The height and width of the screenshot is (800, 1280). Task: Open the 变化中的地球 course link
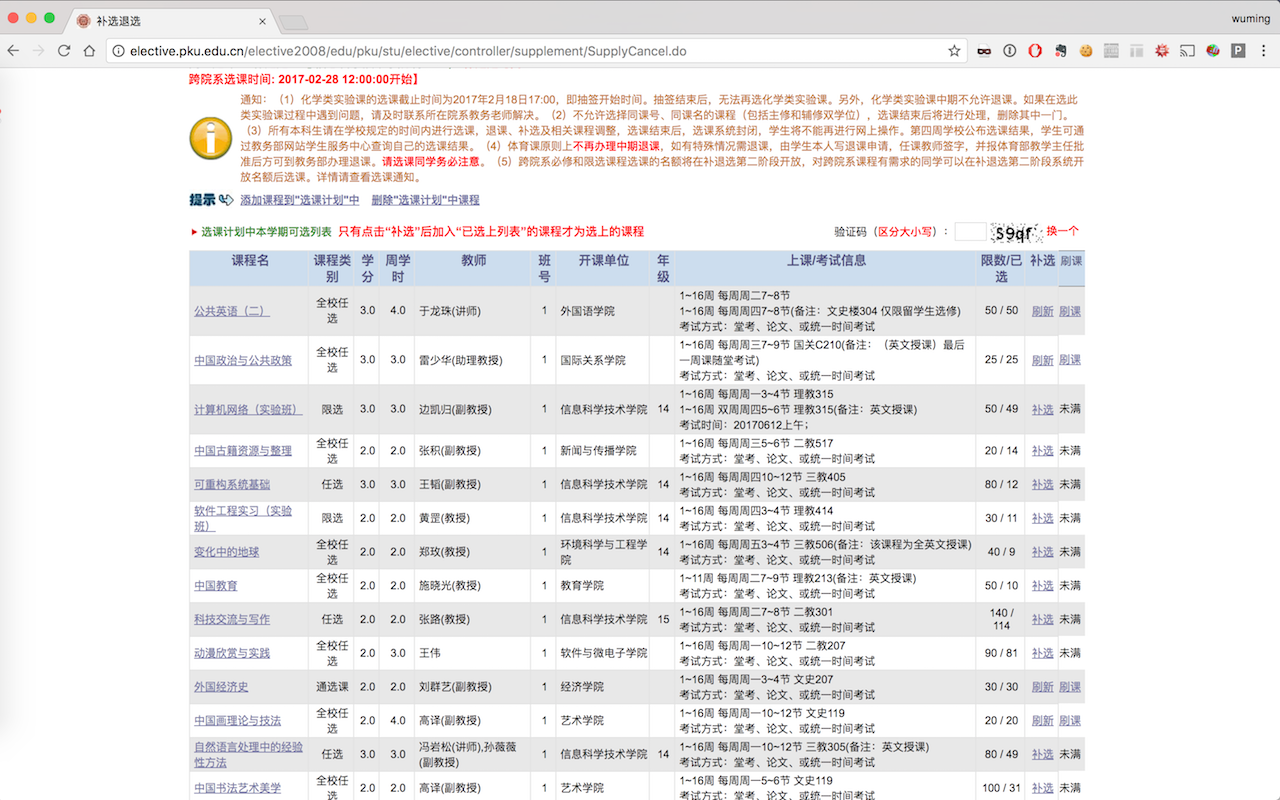coord(226,552)
